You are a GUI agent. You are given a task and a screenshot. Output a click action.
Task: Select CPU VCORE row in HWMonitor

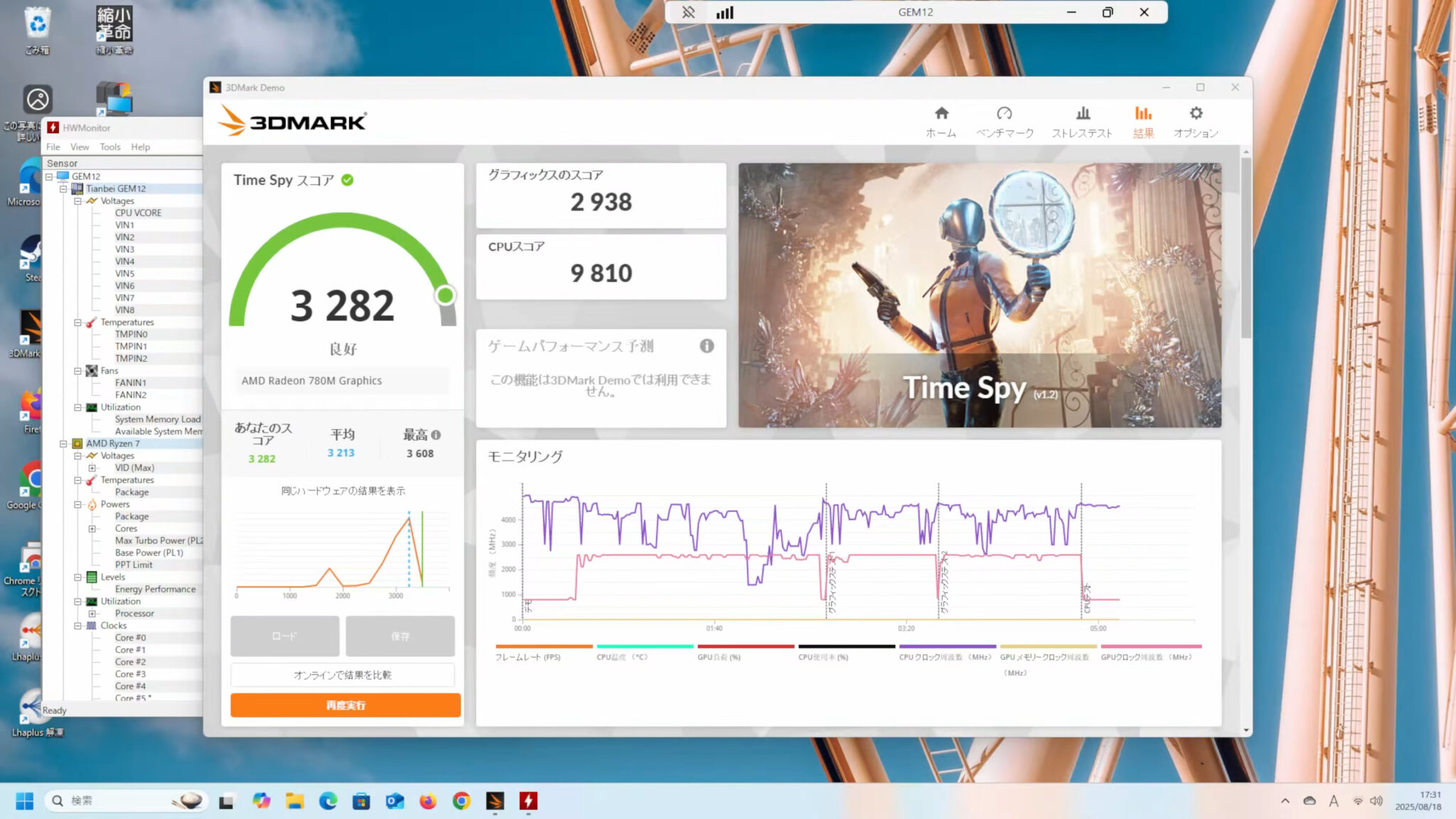coord(139,213)
